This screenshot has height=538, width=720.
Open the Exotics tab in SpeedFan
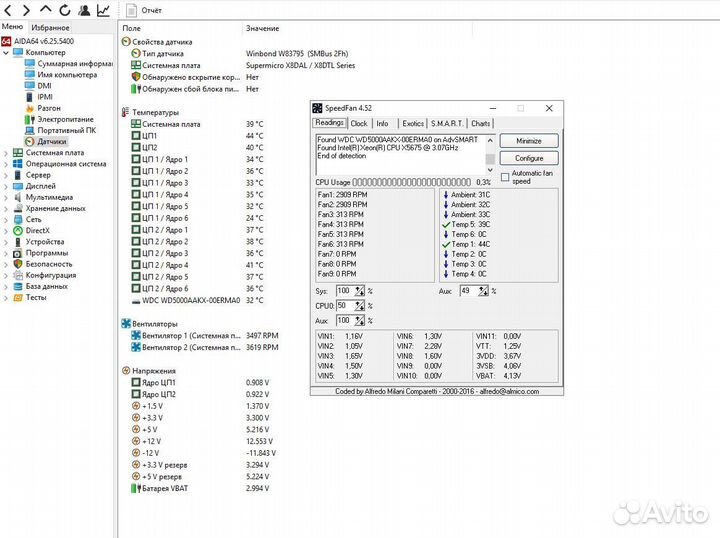[413, 123]
